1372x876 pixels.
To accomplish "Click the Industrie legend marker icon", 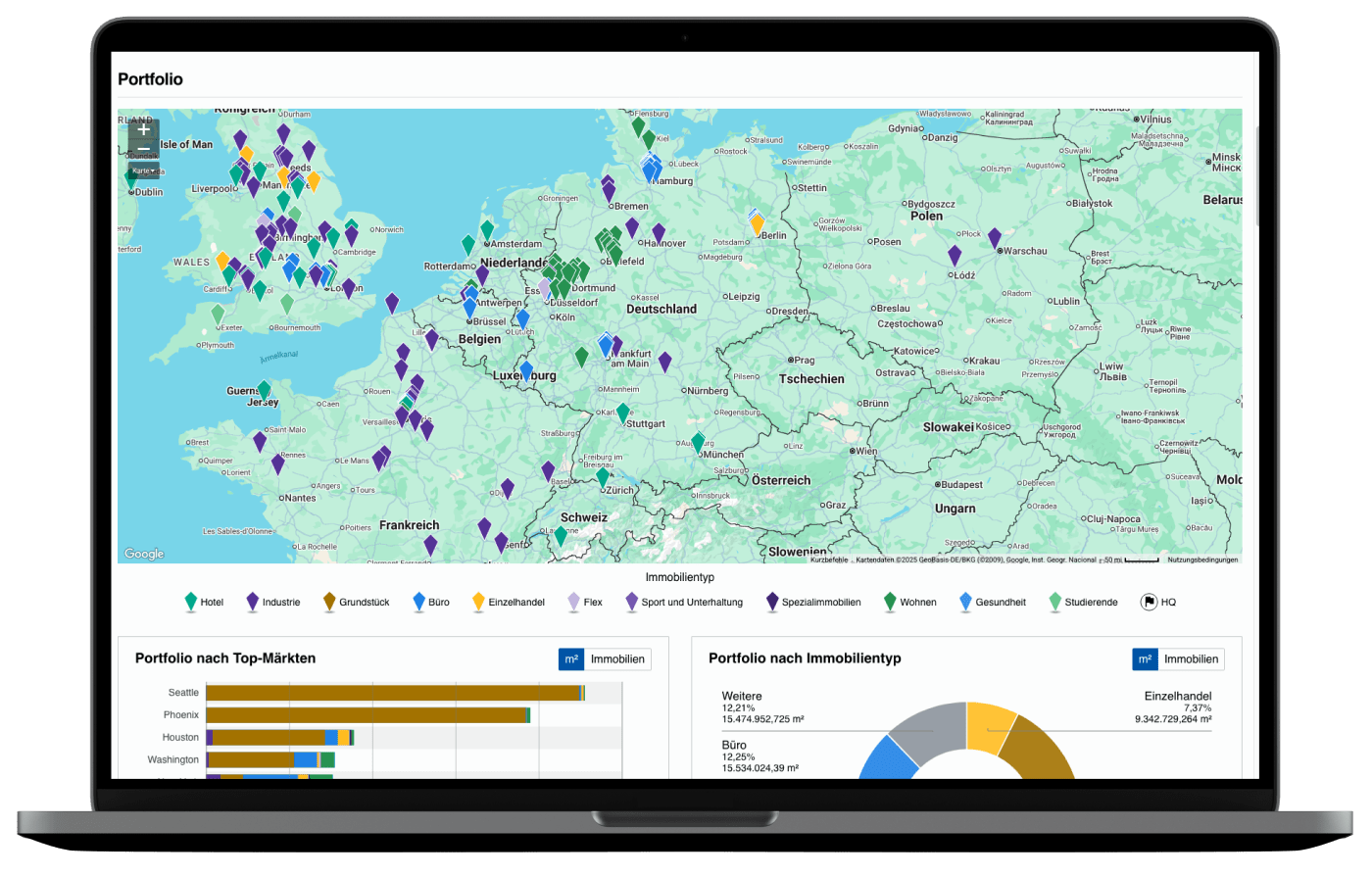I will [x=253, y=603].
